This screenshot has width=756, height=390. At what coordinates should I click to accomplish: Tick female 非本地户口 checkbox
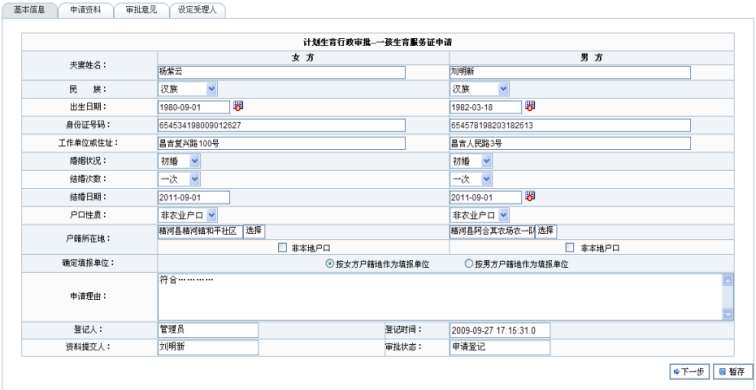283,248
